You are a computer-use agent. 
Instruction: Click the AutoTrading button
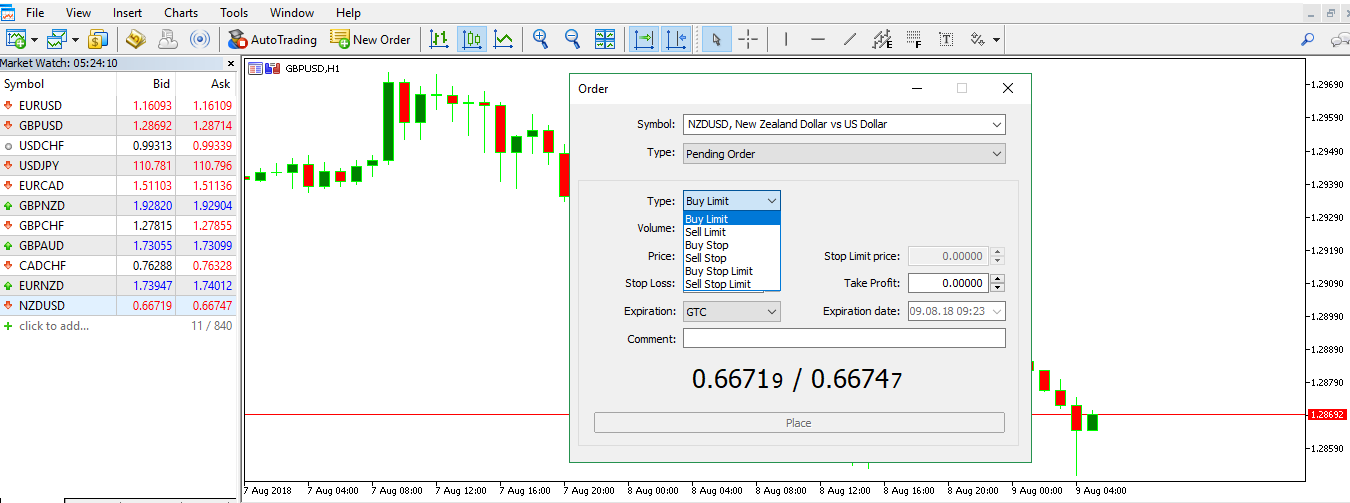tap(272, 40)
